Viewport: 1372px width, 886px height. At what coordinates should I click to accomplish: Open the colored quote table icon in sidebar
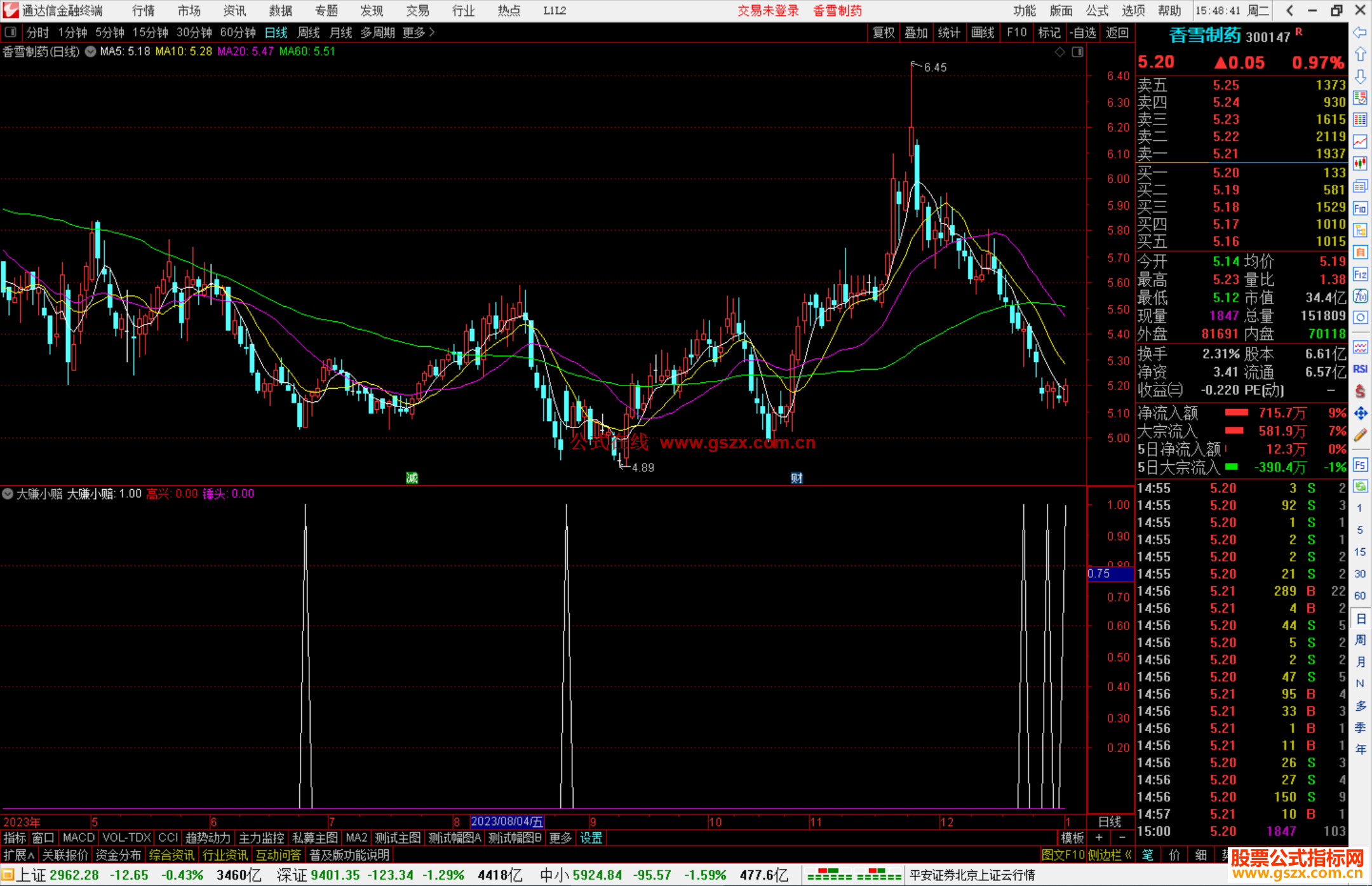1360,120
